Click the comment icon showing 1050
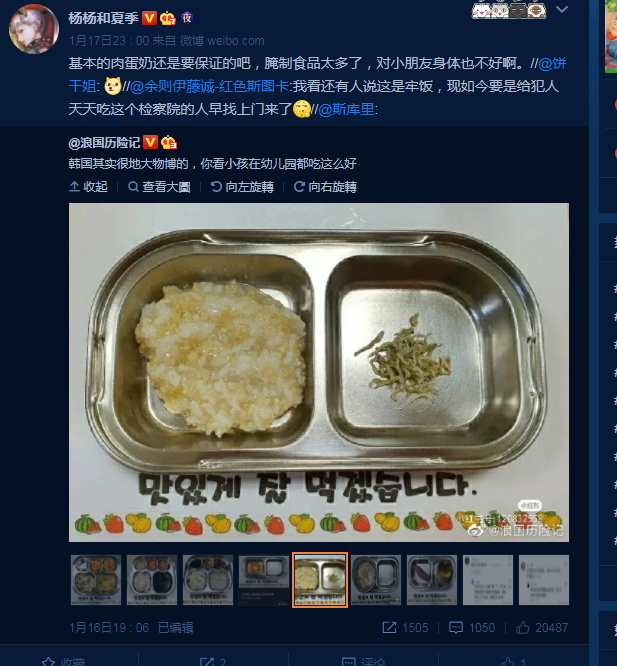Screen dimensions: 617x666 [x=456, y=628]
